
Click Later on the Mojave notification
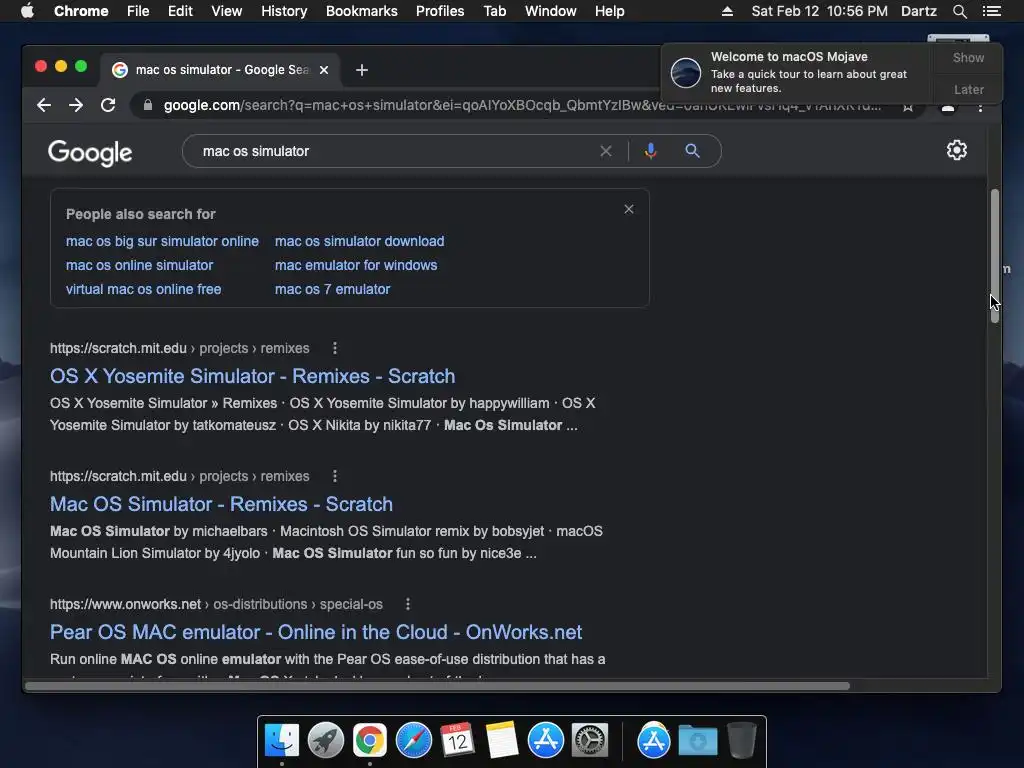click(x=968, y=89)
